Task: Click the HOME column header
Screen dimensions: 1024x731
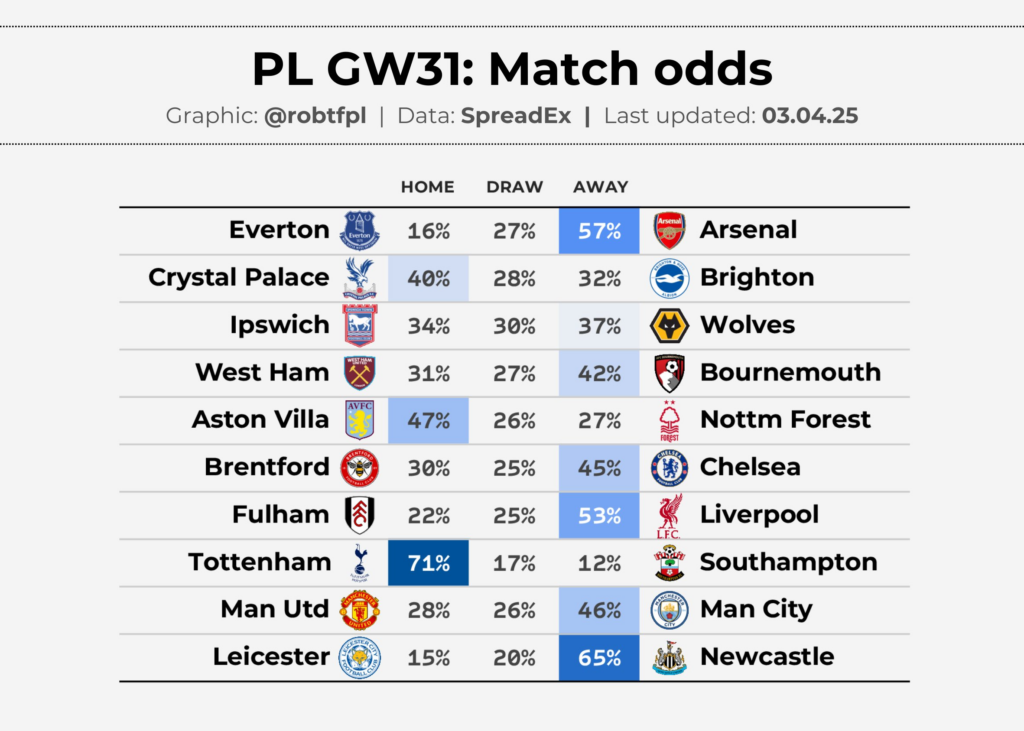Action: pyautogui.click(x=427, y=187)
